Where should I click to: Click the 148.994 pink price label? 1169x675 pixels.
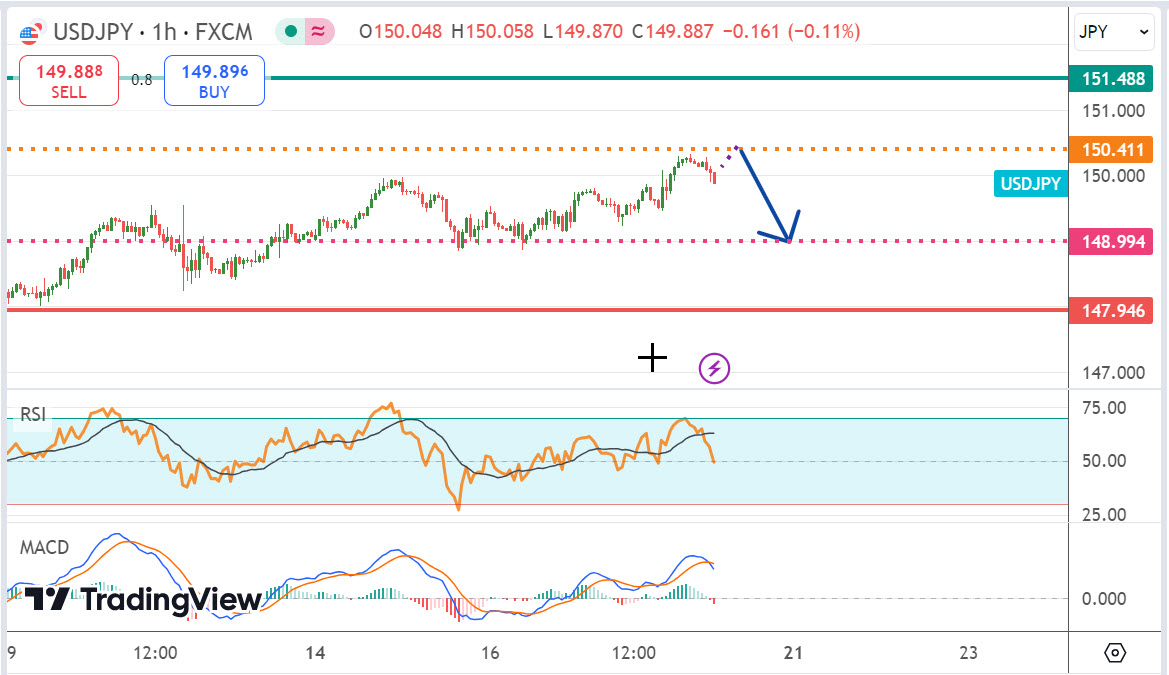[1110, 241]
